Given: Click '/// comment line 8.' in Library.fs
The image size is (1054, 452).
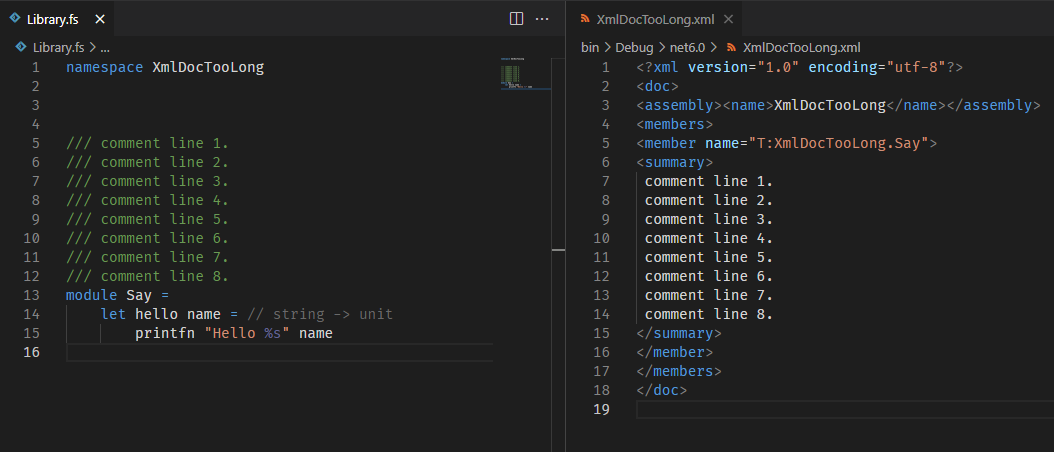Looking at the screenshot, I should point(147,276).
